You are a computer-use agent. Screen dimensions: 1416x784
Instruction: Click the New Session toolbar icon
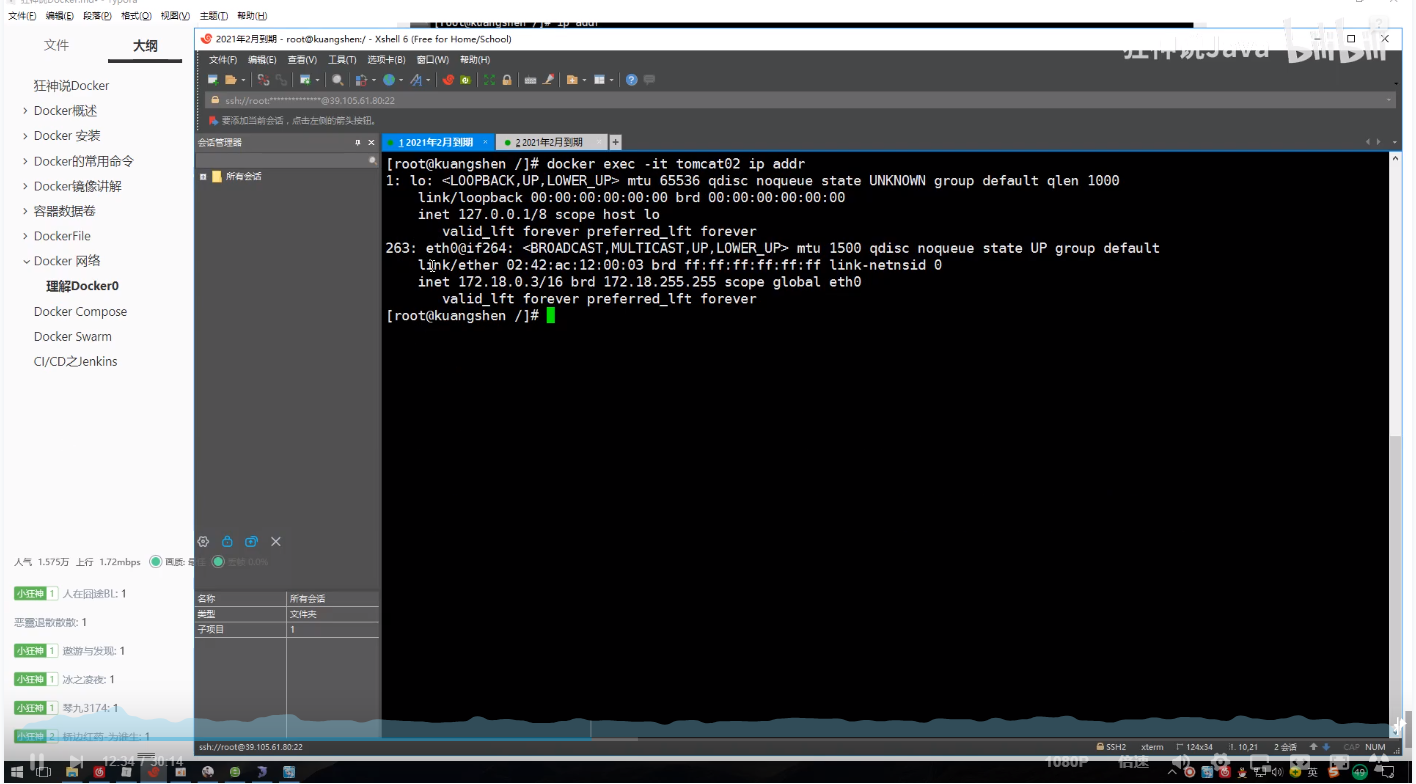213,80
